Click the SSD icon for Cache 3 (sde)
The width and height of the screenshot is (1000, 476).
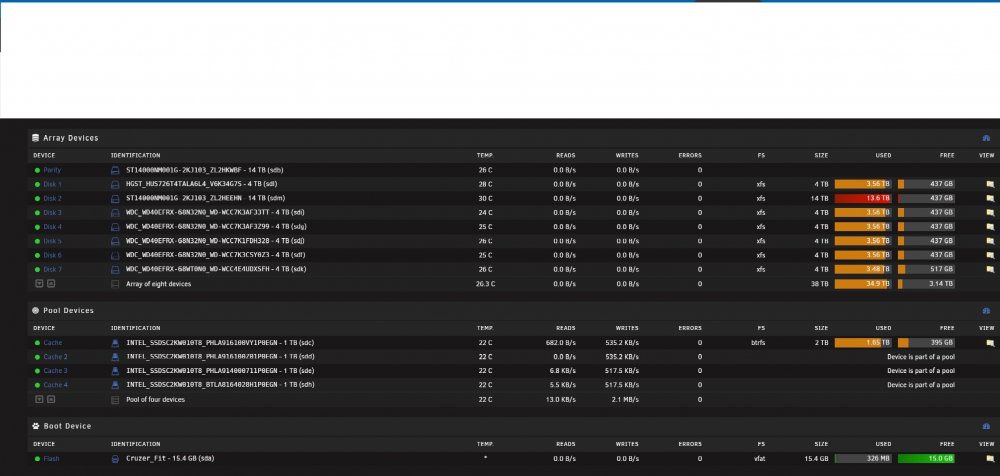[115, 371]
